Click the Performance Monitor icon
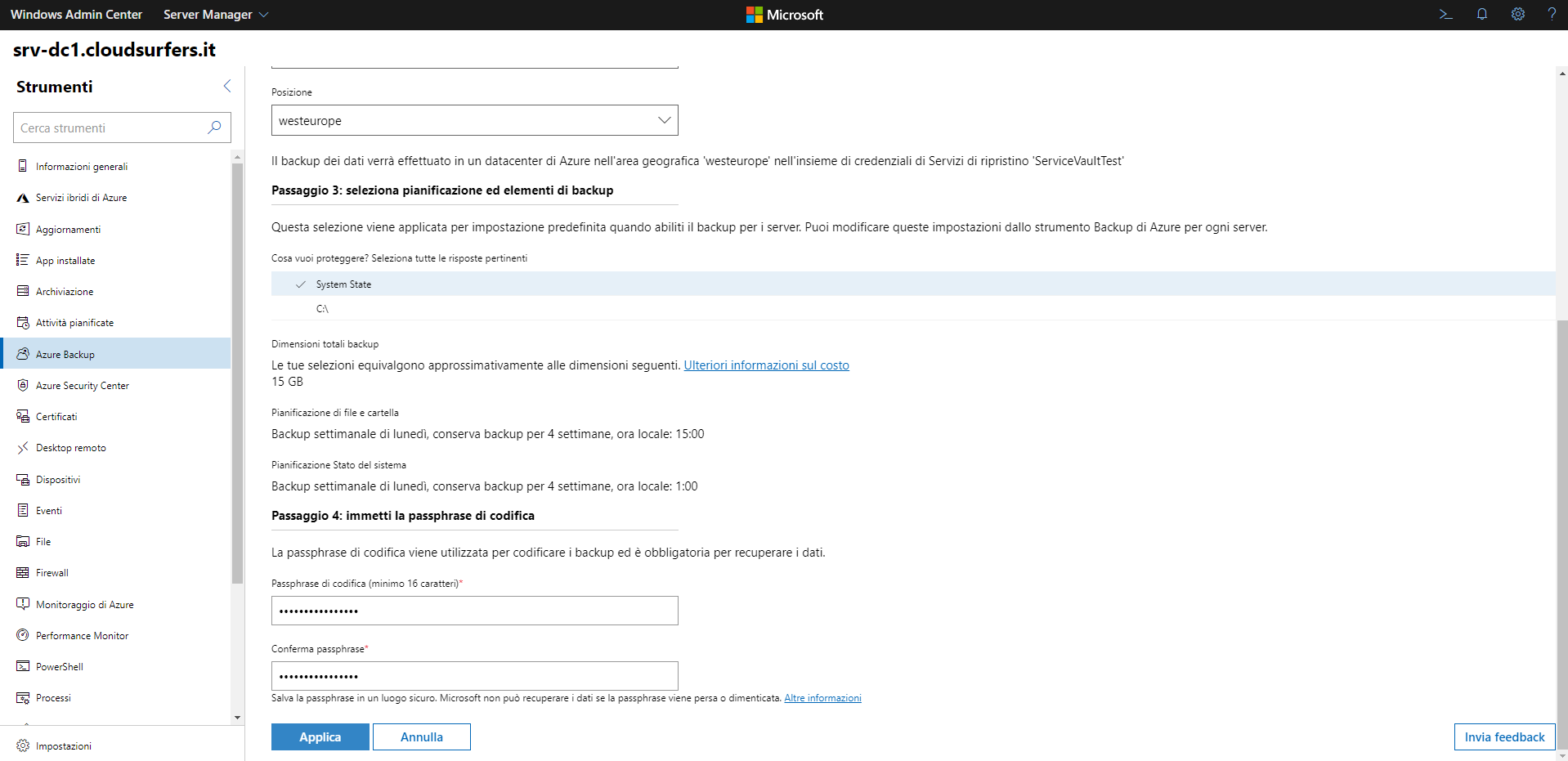The width and height of the screenshot is (1568, 761). pyautogui.click(x=23, y=635)
